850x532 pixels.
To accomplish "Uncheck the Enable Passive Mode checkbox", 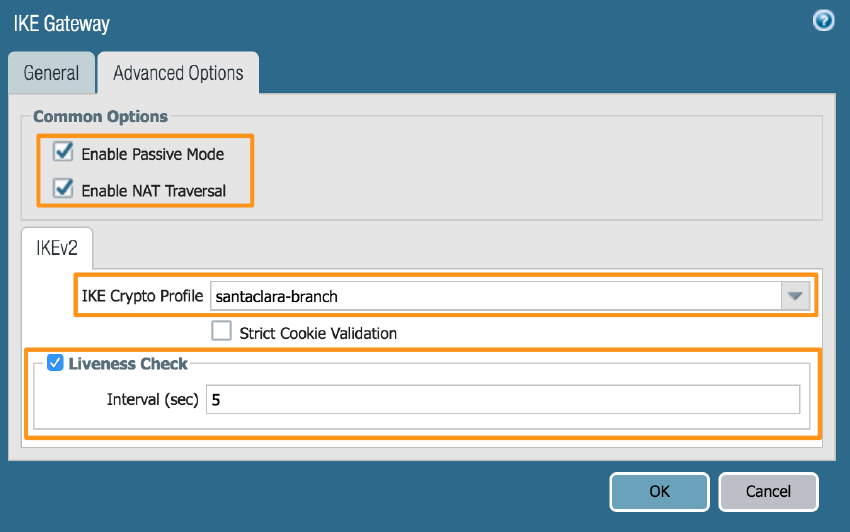I will [x=64, y=153].
